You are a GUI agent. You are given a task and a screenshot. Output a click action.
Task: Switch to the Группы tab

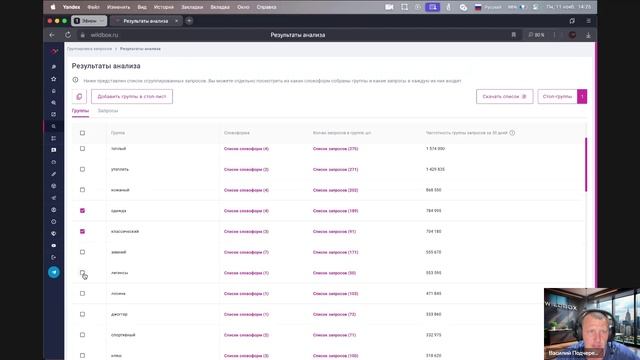point(80,111)
